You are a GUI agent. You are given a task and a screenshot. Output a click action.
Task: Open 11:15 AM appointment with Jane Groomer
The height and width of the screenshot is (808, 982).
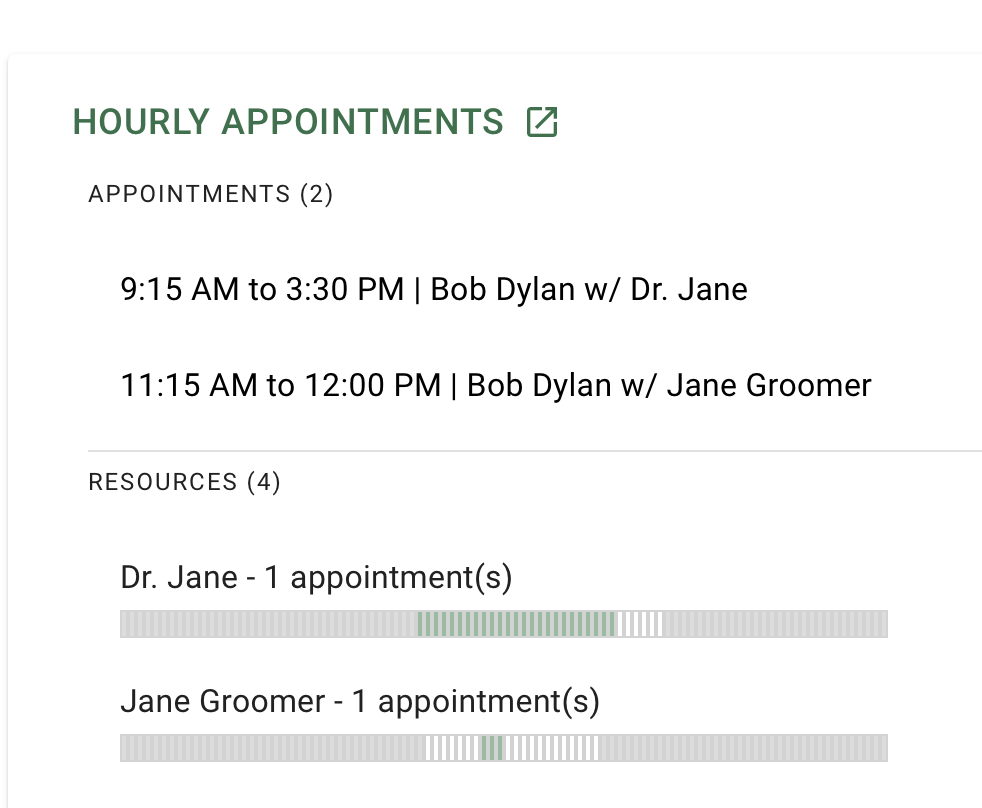495,385
